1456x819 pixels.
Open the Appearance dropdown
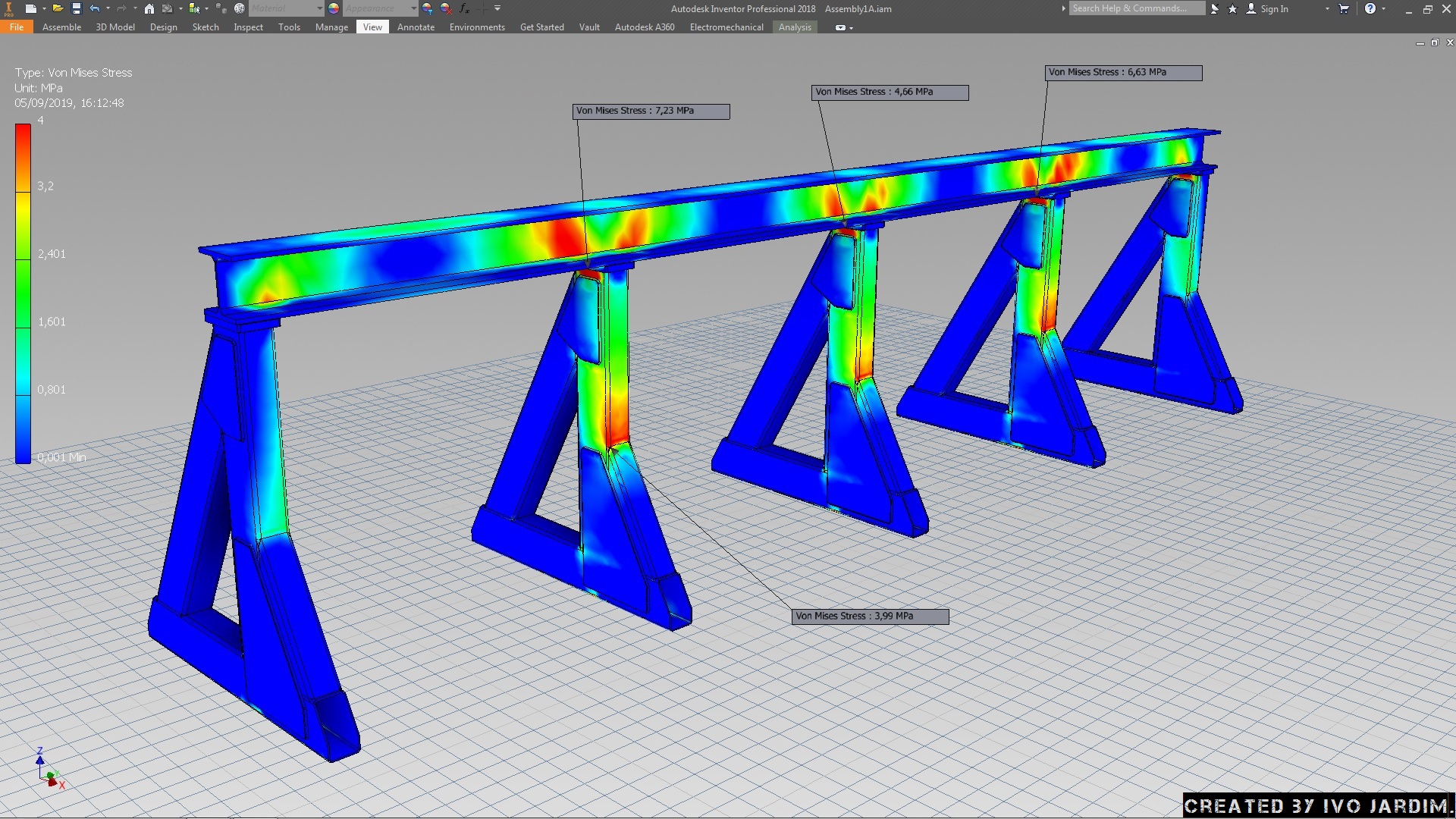413,8
